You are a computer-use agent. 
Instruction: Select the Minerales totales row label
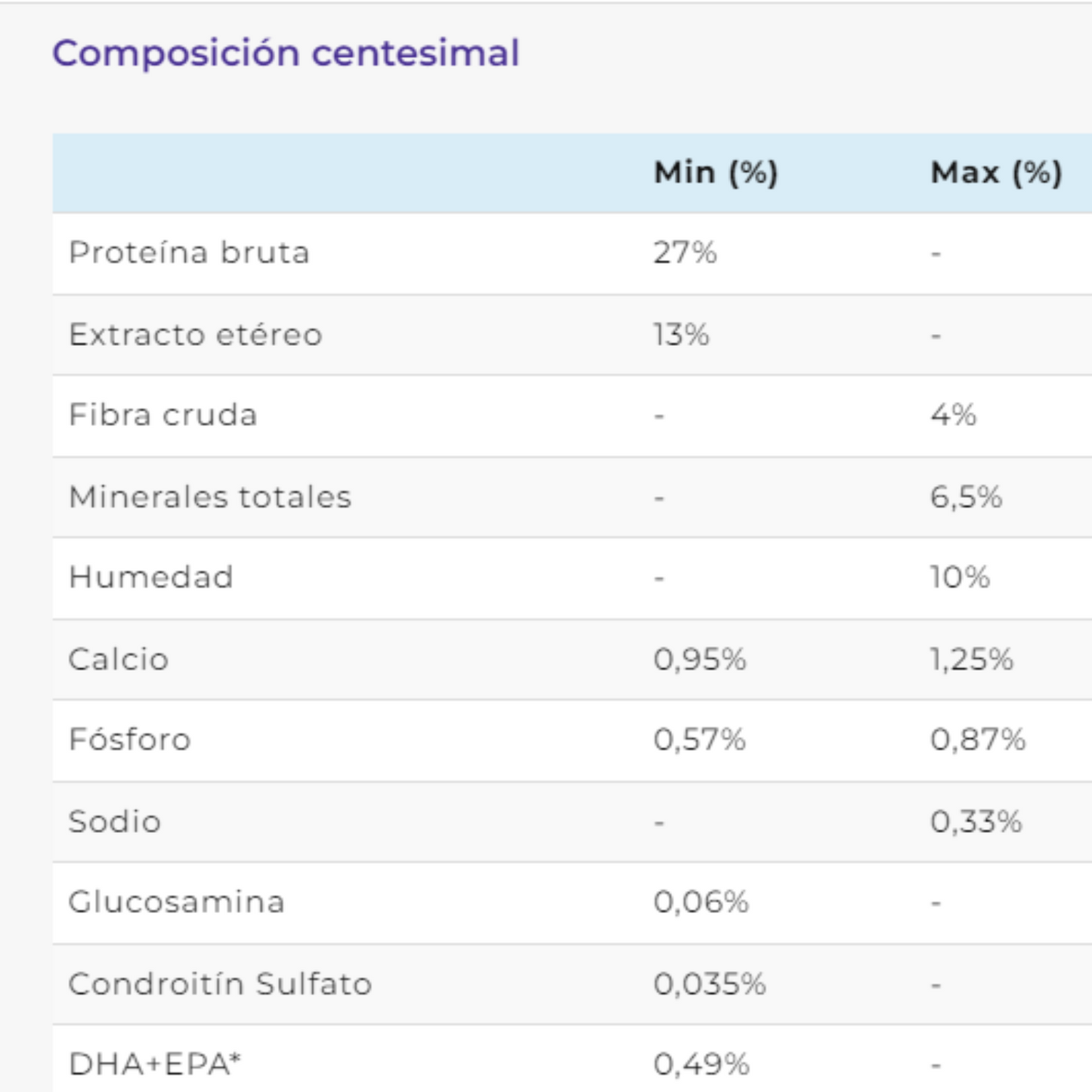(x=210, y=497)
